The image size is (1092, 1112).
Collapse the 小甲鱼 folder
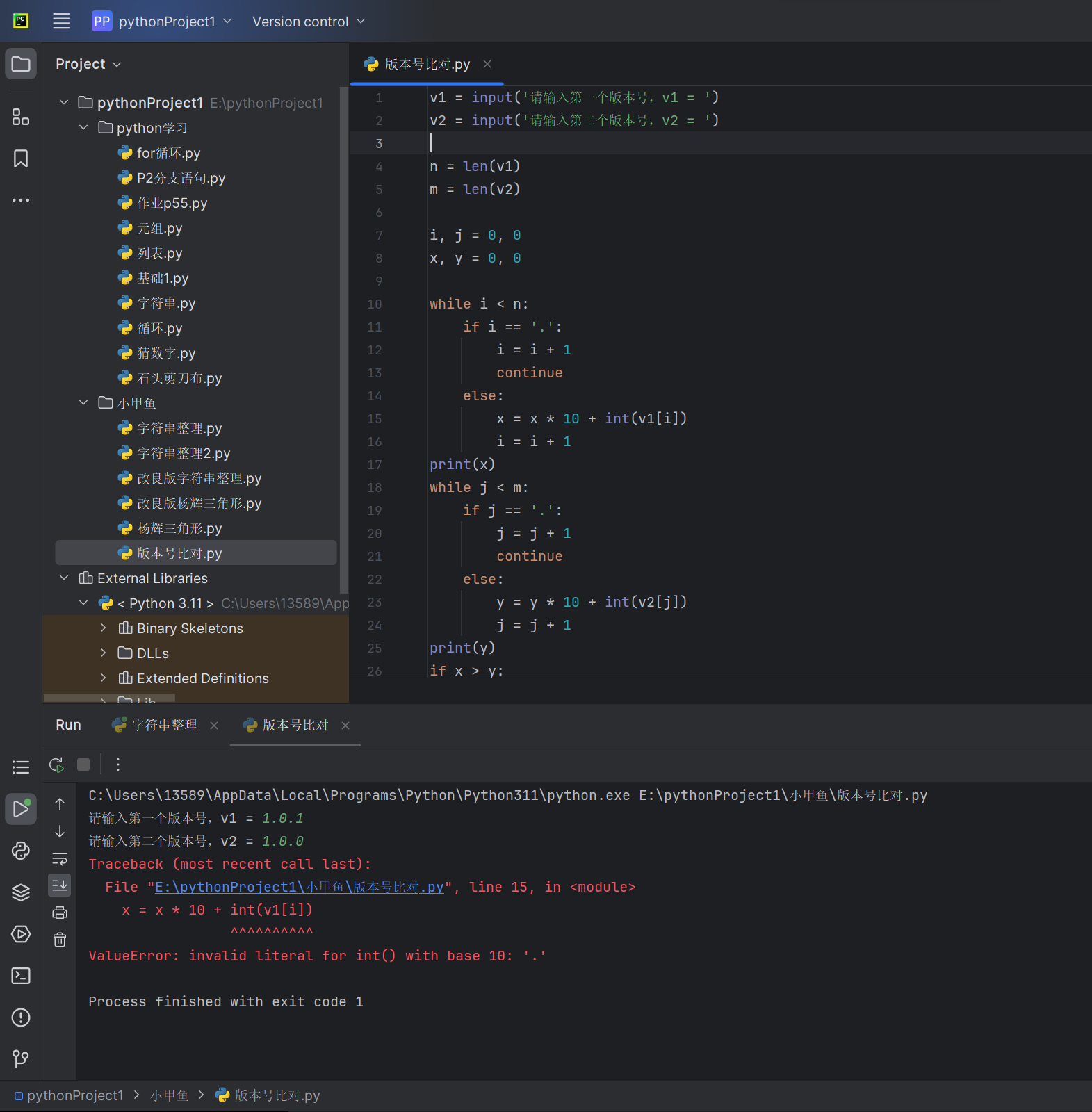click(x=83, y=403)
